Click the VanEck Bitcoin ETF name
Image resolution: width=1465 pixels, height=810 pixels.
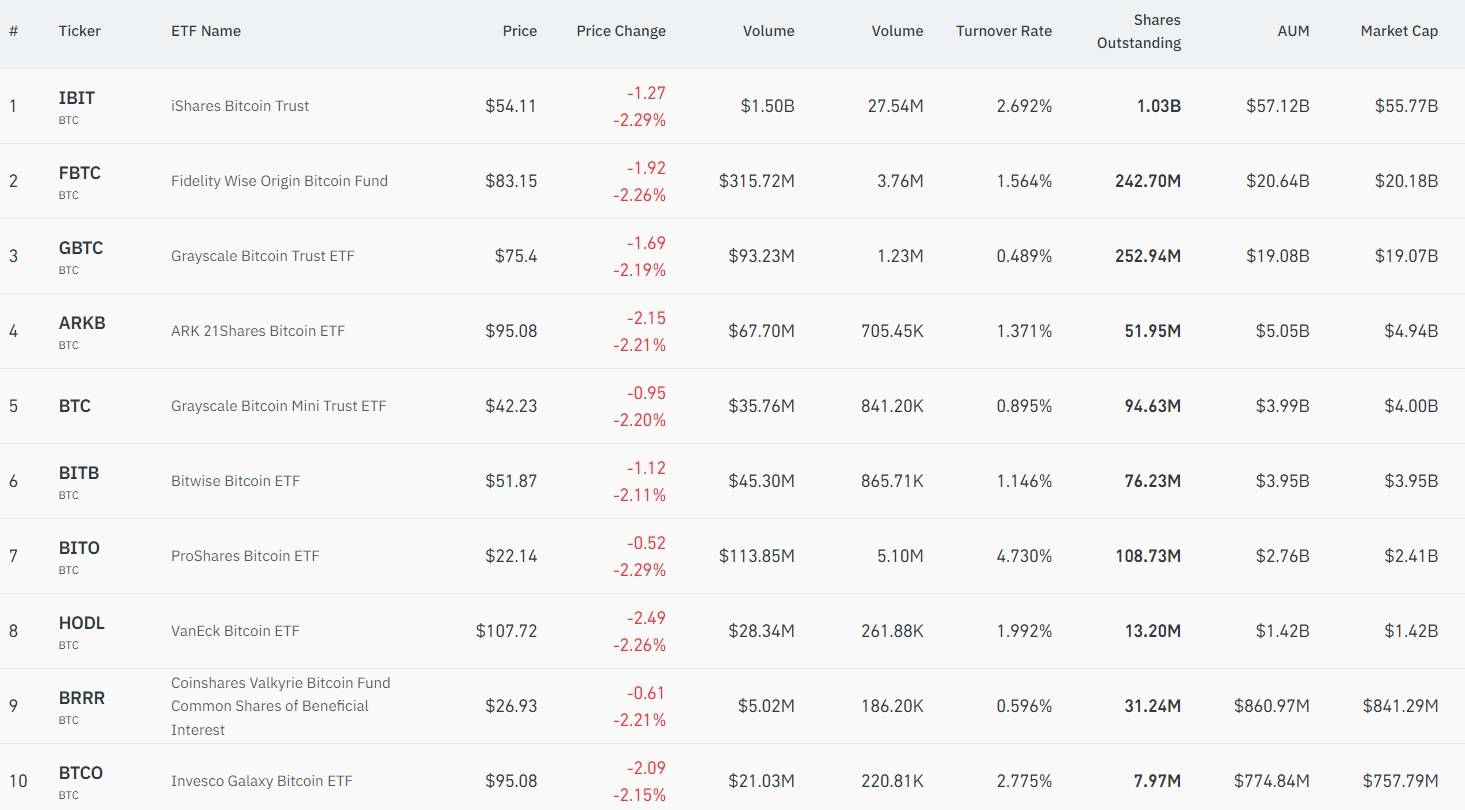tap(235, 631)
